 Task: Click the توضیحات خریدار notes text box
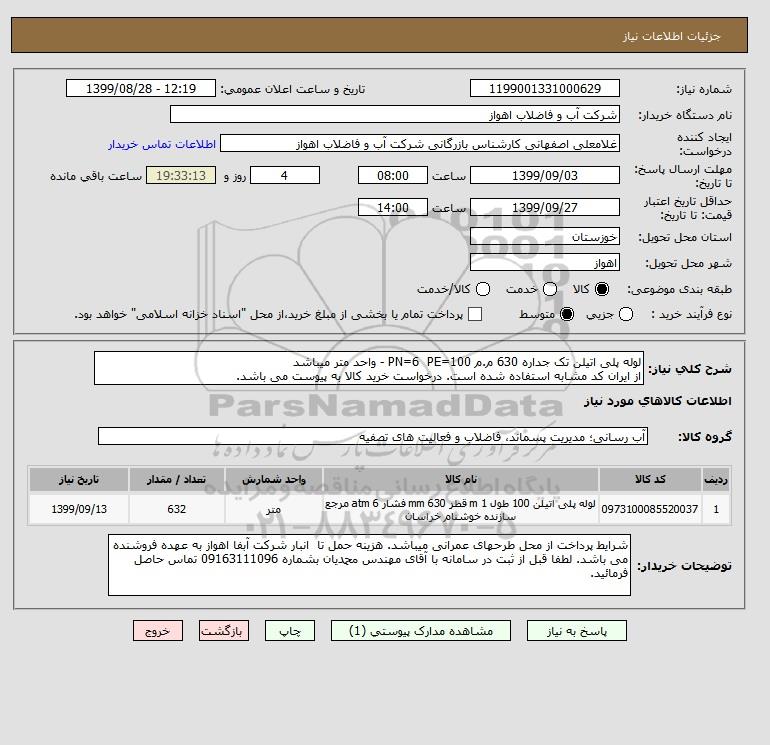(x=369, y=565)
